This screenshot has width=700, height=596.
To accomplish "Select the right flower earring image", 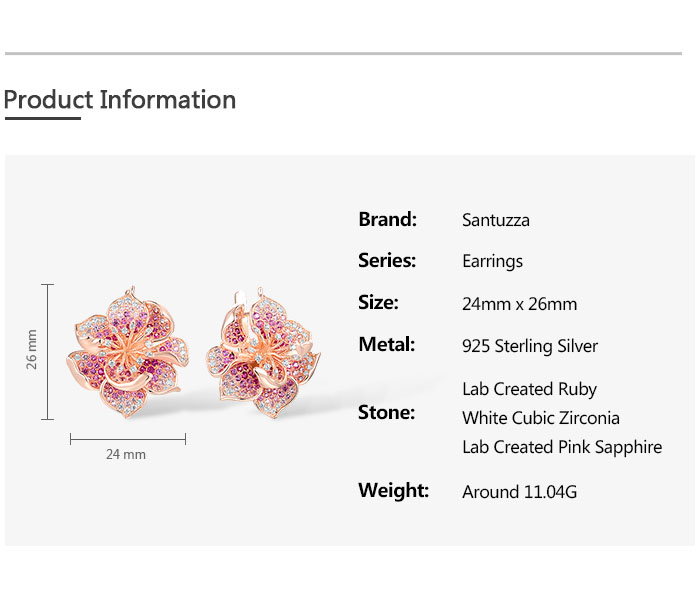I will click(x=263, y=353).
